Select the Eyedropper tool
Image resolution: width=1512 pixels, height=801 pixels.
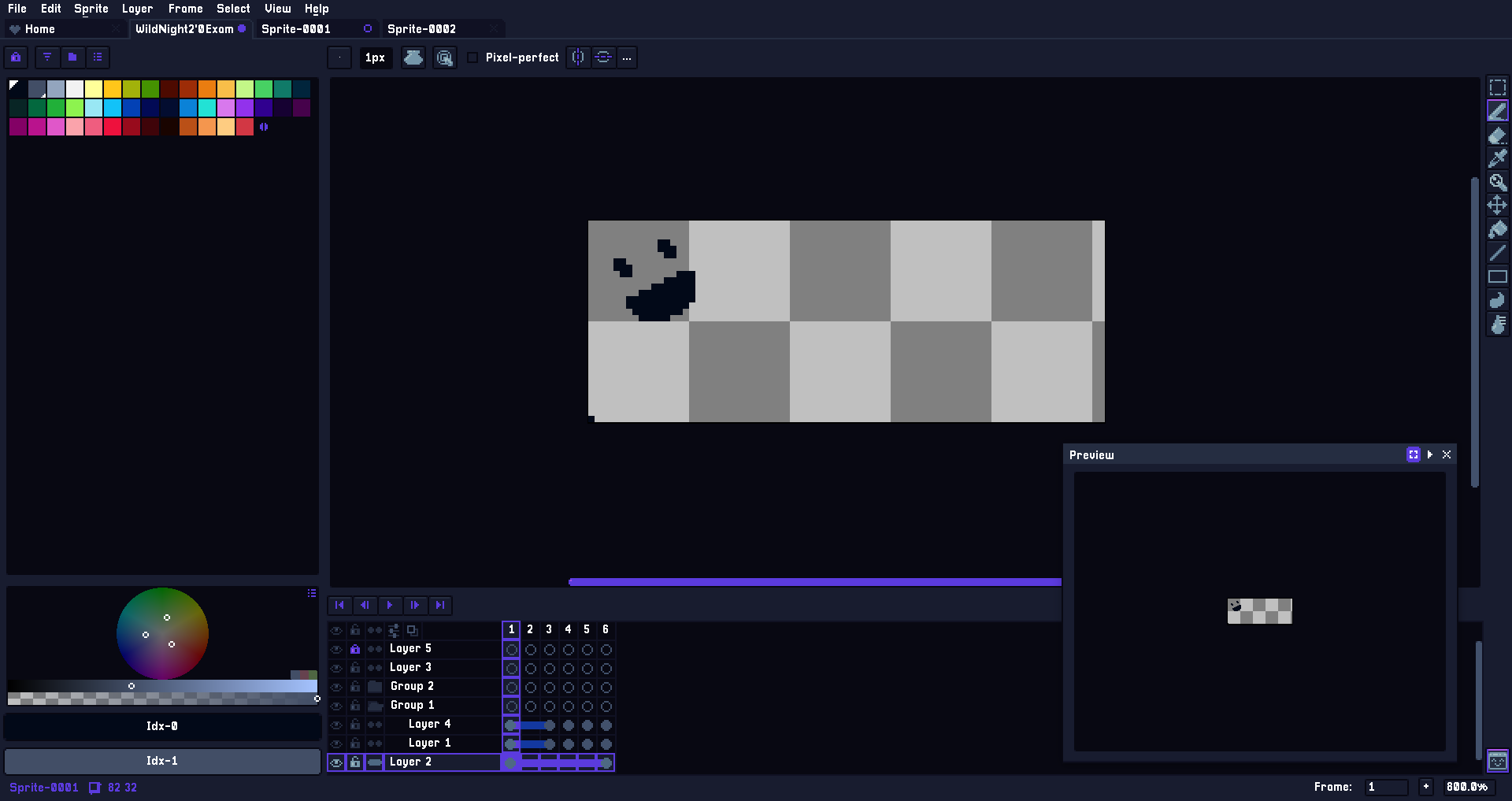pos(1497,158)
